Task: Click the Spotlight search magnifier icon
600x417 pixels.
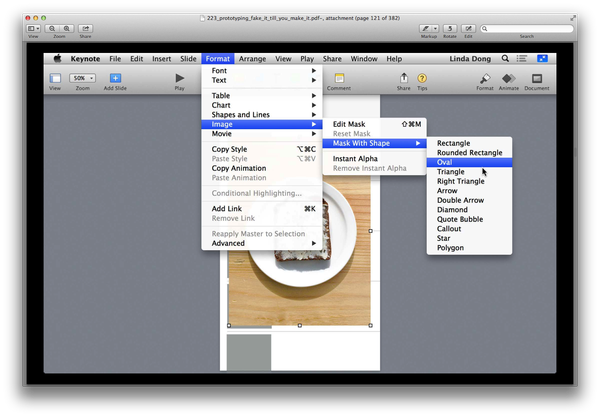Action: 505,59
